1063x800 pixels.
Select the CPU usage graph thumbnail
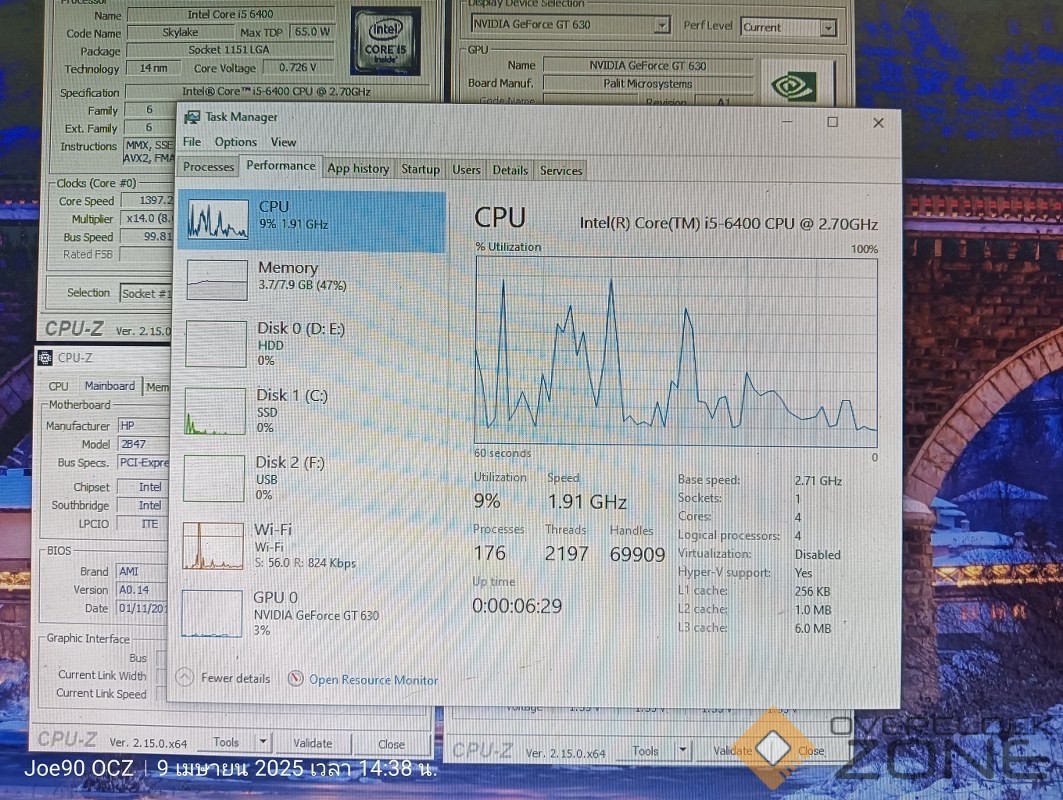218,220
